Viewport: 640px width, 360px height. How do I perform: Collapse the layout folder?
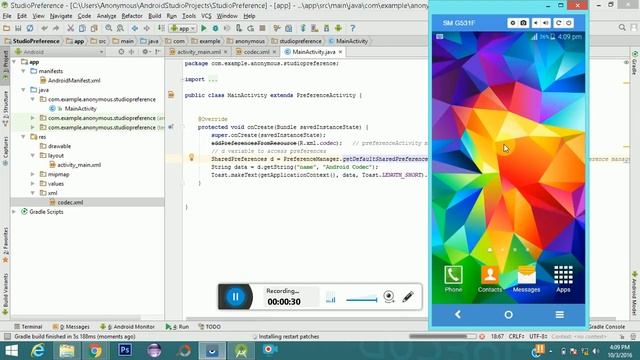click(33, 156)
